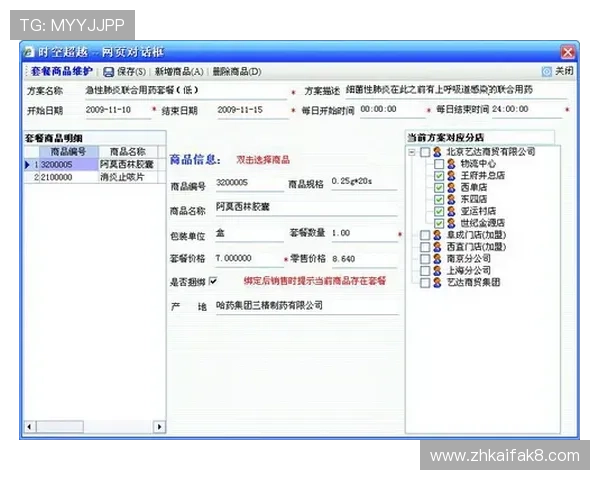Click user icon next to 王府井总店
The width and height of the screenshot is (600, 480).
(x=451, y=176)
